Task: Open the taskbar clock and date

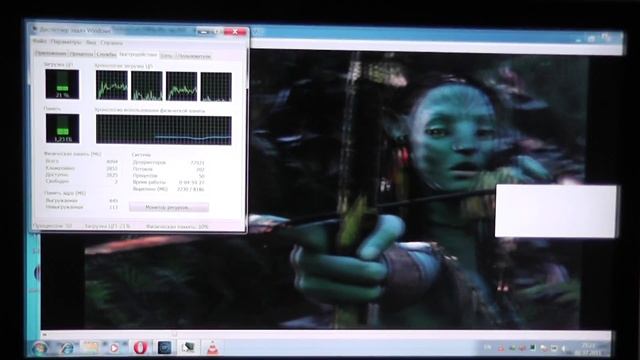Action: pos(587,349)
